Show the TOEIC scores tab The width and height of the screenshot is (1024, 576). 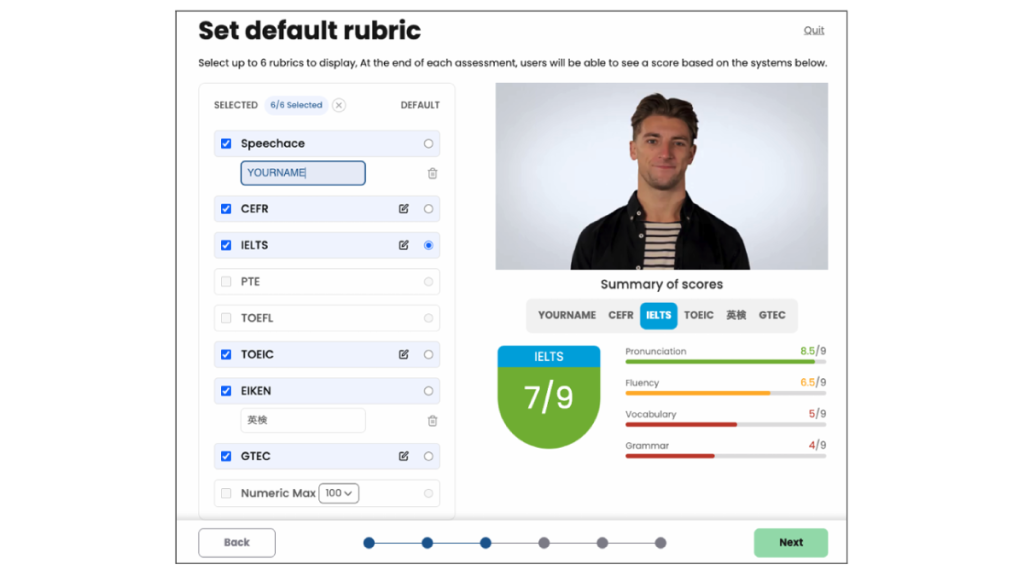point(699,315)
